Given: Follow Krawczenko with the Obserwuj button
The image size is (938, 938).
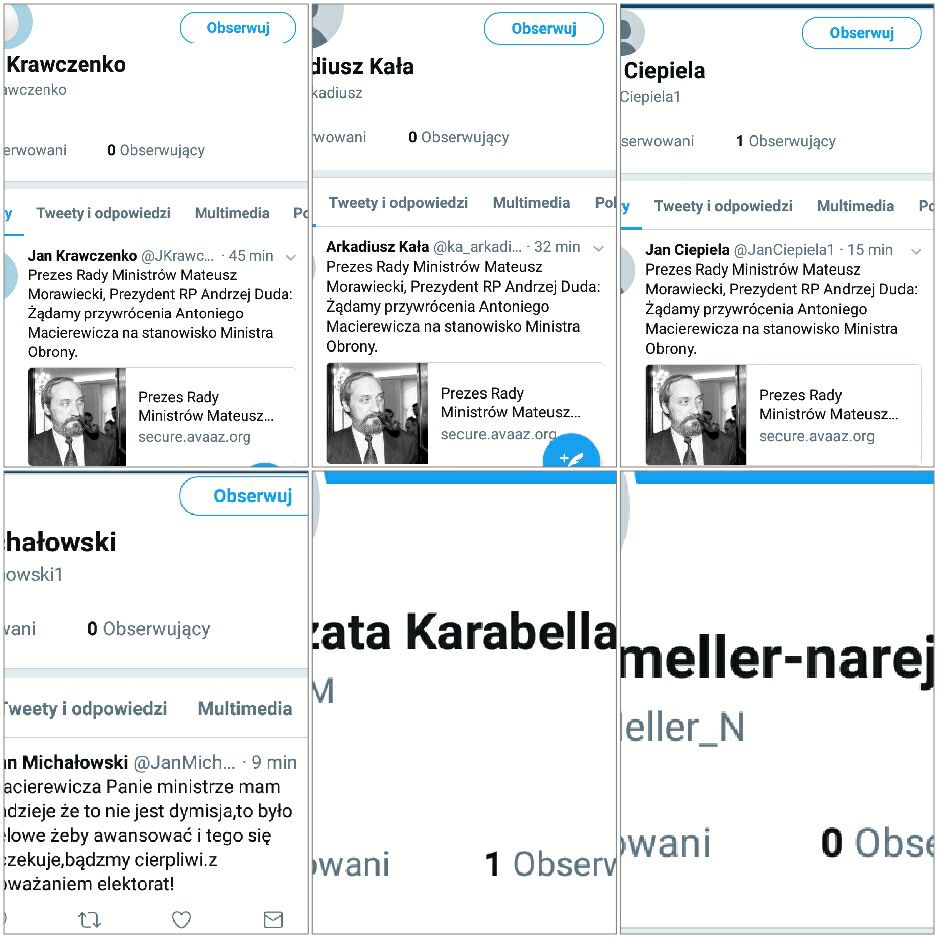Looking at the screenshot, I should click(x=238, y=28).
